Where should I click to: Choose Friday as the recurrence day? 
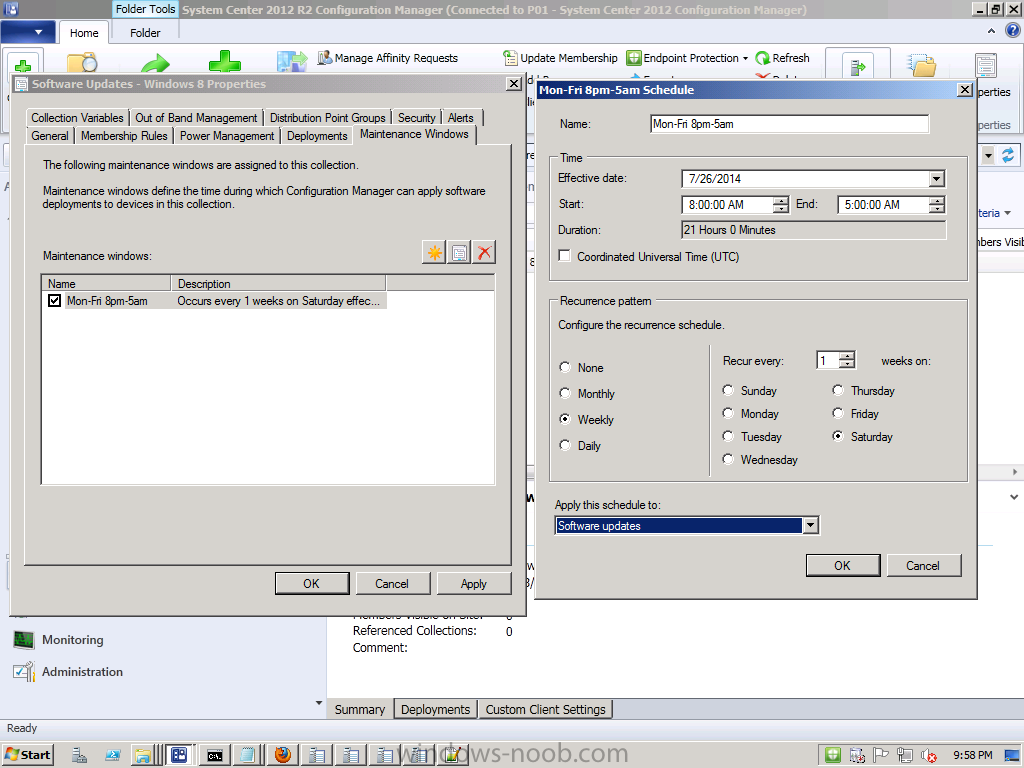click(838, 413)
